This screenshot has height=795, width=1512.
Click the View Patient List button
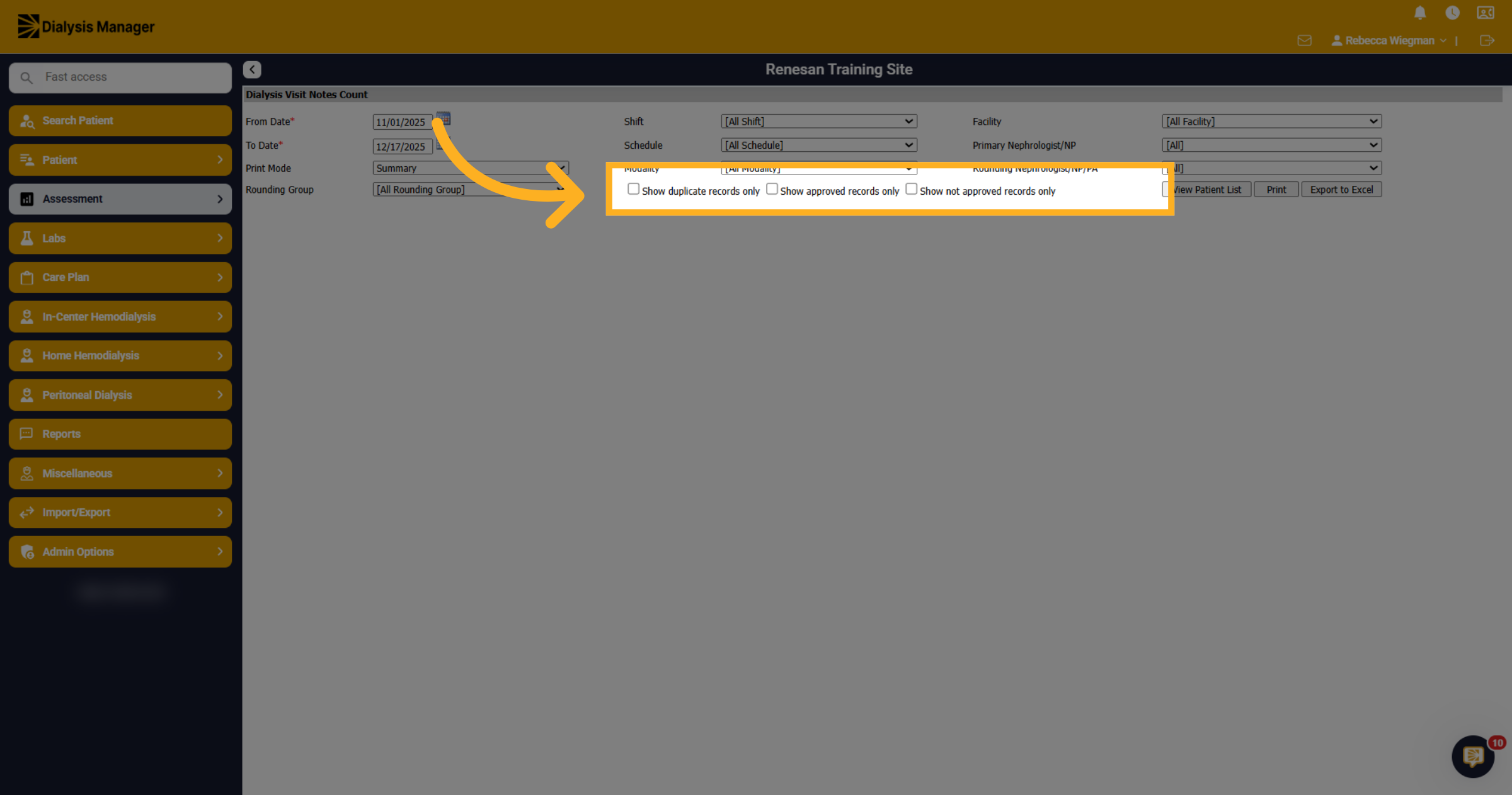[x=1206, y=189]
